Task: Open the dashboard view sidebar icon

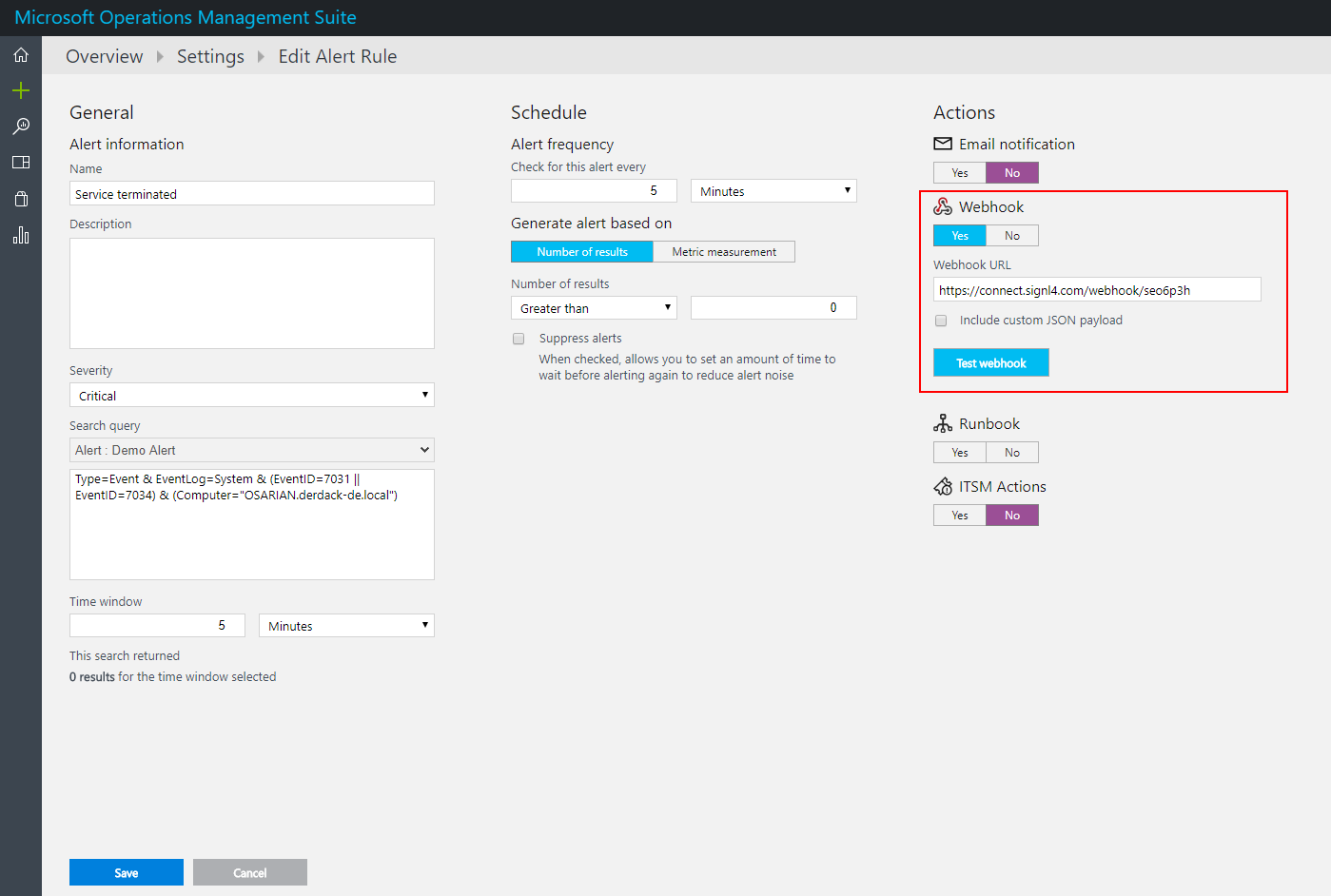Action: pyautogui.click(x=21, y=163)
